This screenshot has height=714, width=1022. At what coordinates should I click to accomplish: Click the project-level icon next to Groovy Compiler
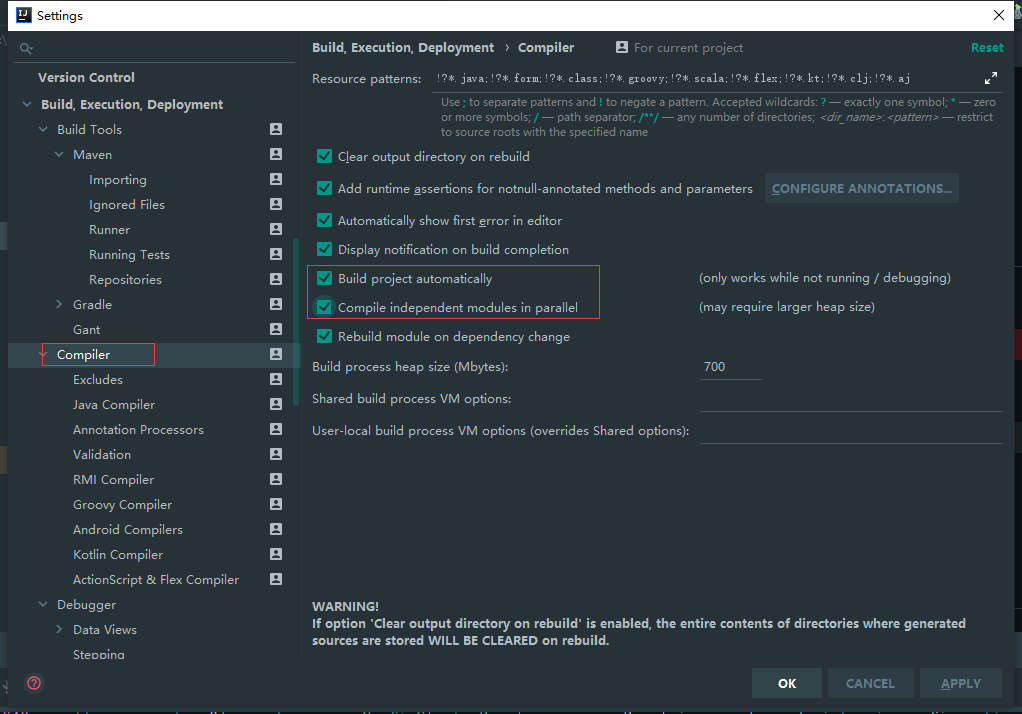click(x=276, y=504)
